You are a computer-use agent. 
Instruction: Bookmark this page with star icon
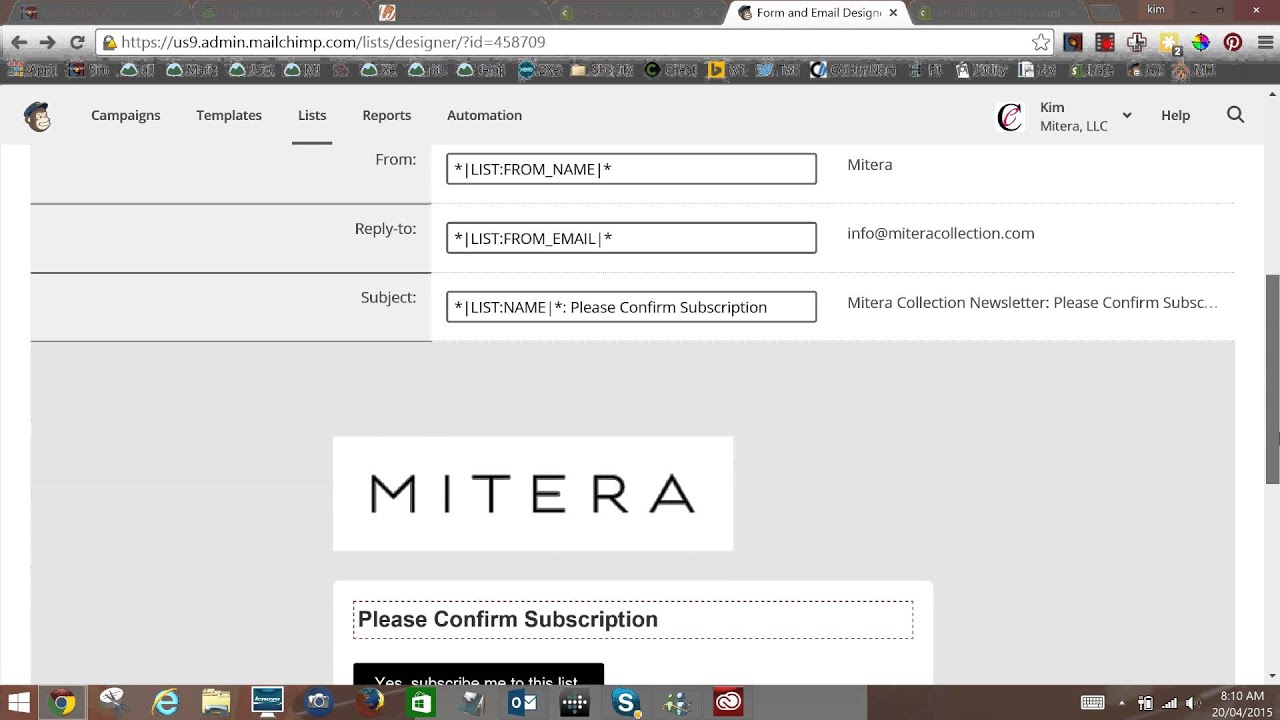(1041, 42)
